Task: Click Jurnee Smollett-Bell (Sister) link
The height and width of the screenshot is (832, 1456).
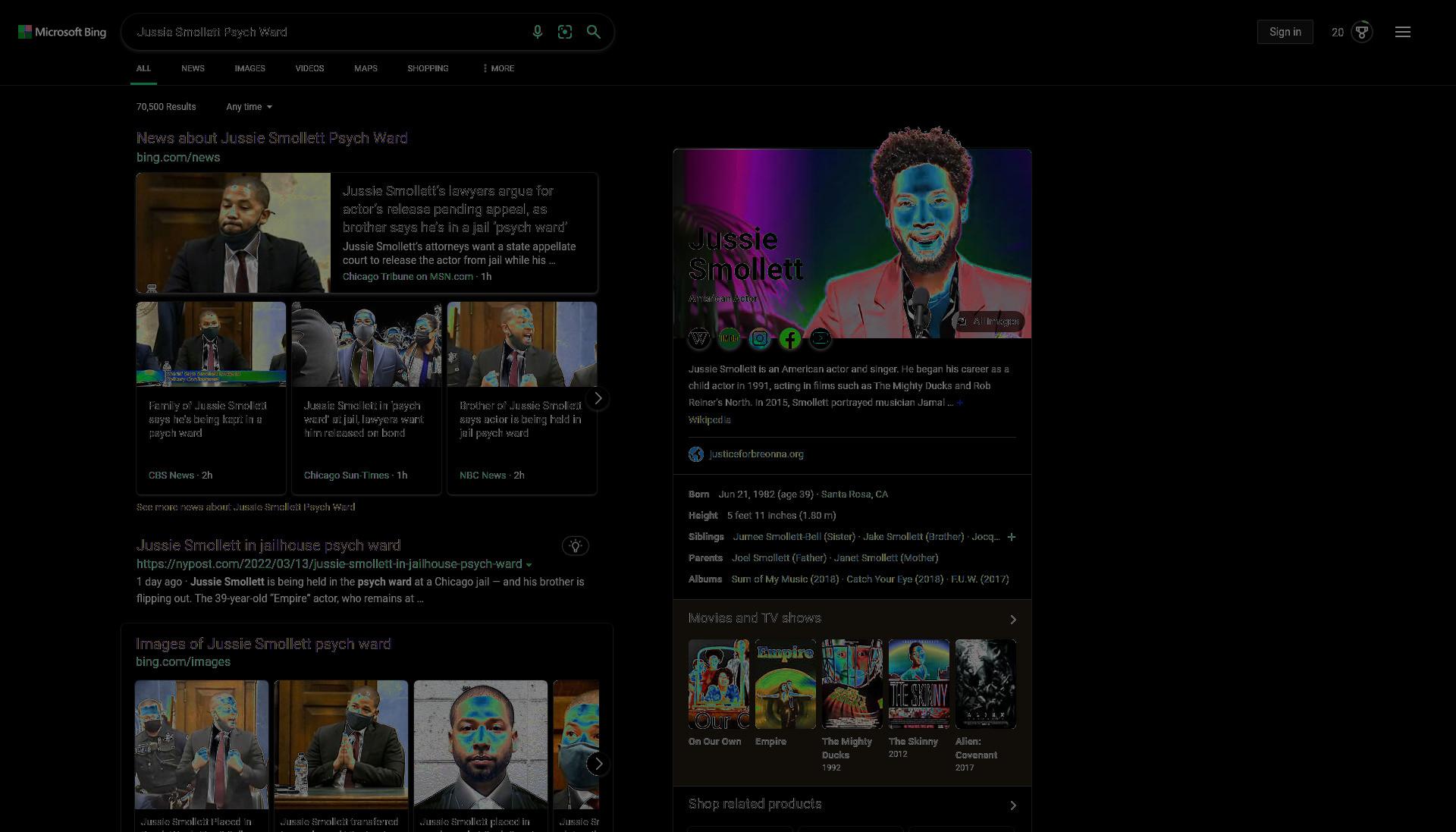Action: tap(794, 537)
